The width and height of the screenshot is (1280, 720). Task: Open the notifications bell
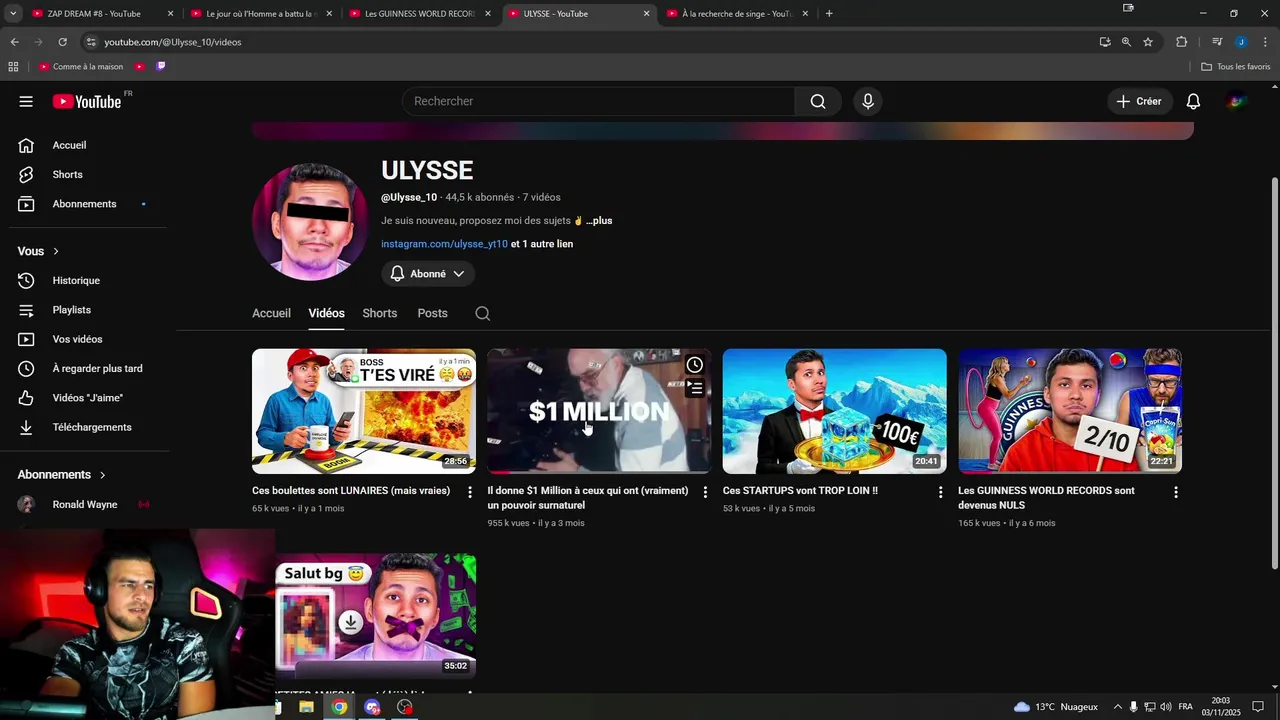[x=1193, y=101]
